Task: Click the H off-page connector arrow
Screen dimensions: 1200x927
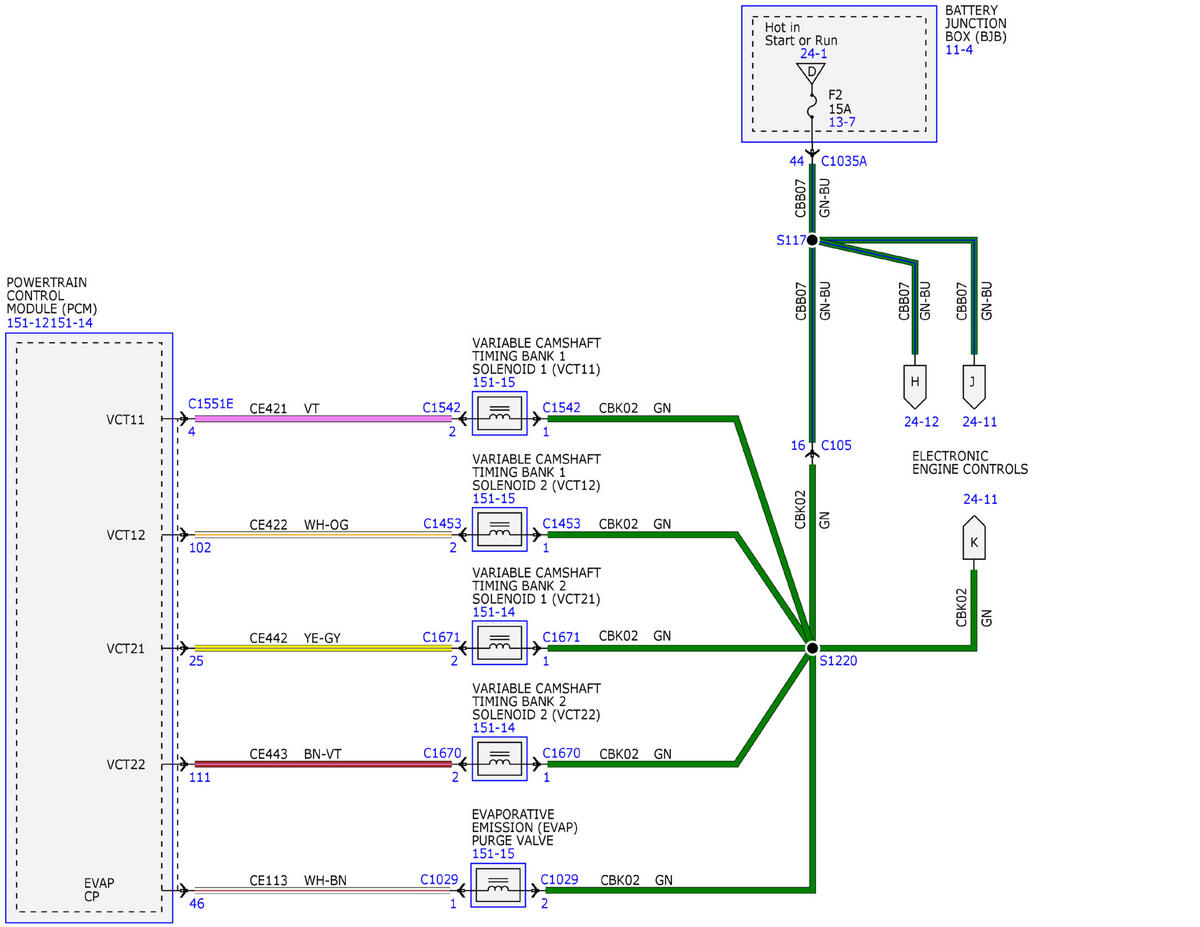Action: 914,384
